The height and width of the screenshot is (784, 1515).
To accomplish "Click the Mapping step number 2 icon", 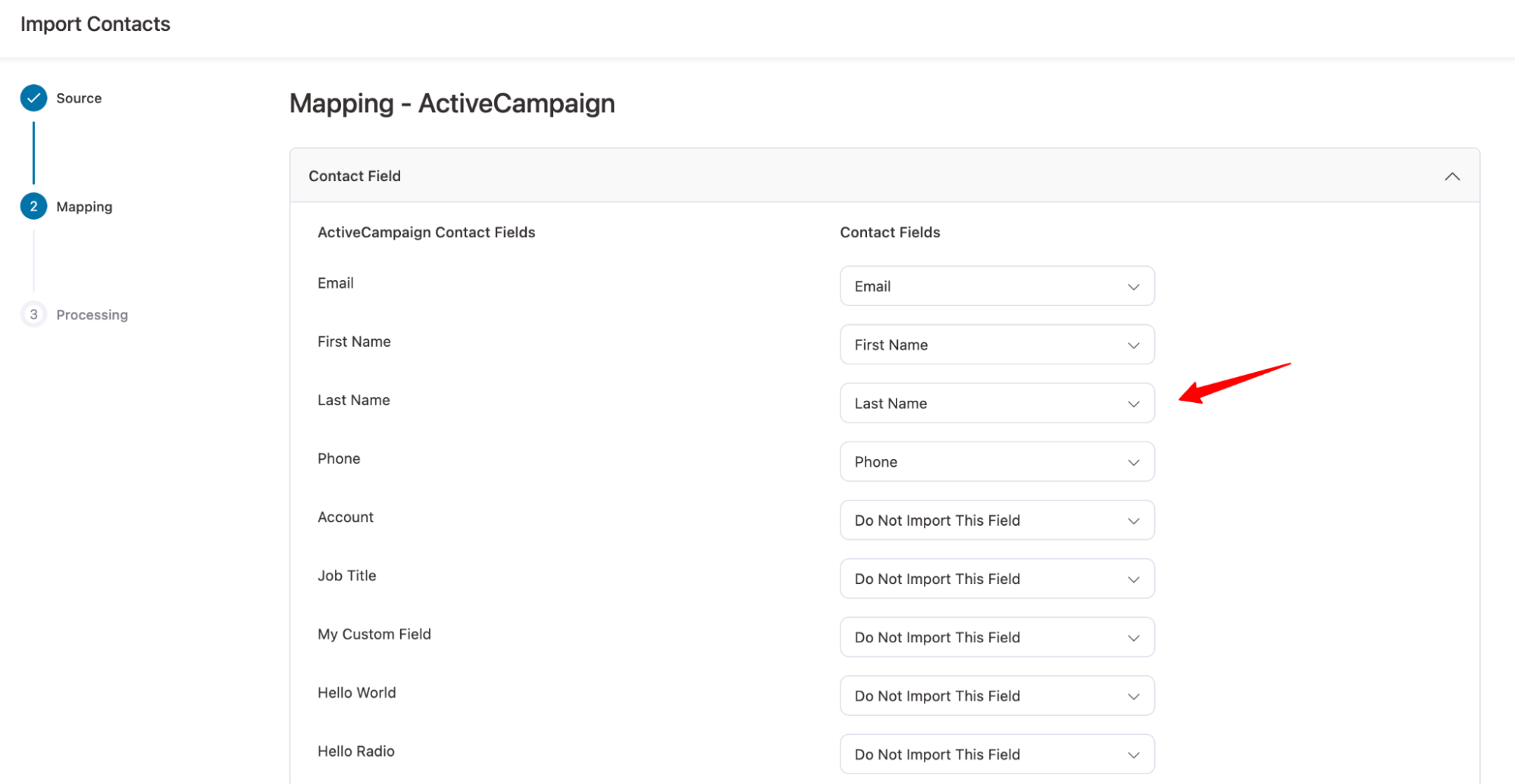I will [x=33, y=207].
